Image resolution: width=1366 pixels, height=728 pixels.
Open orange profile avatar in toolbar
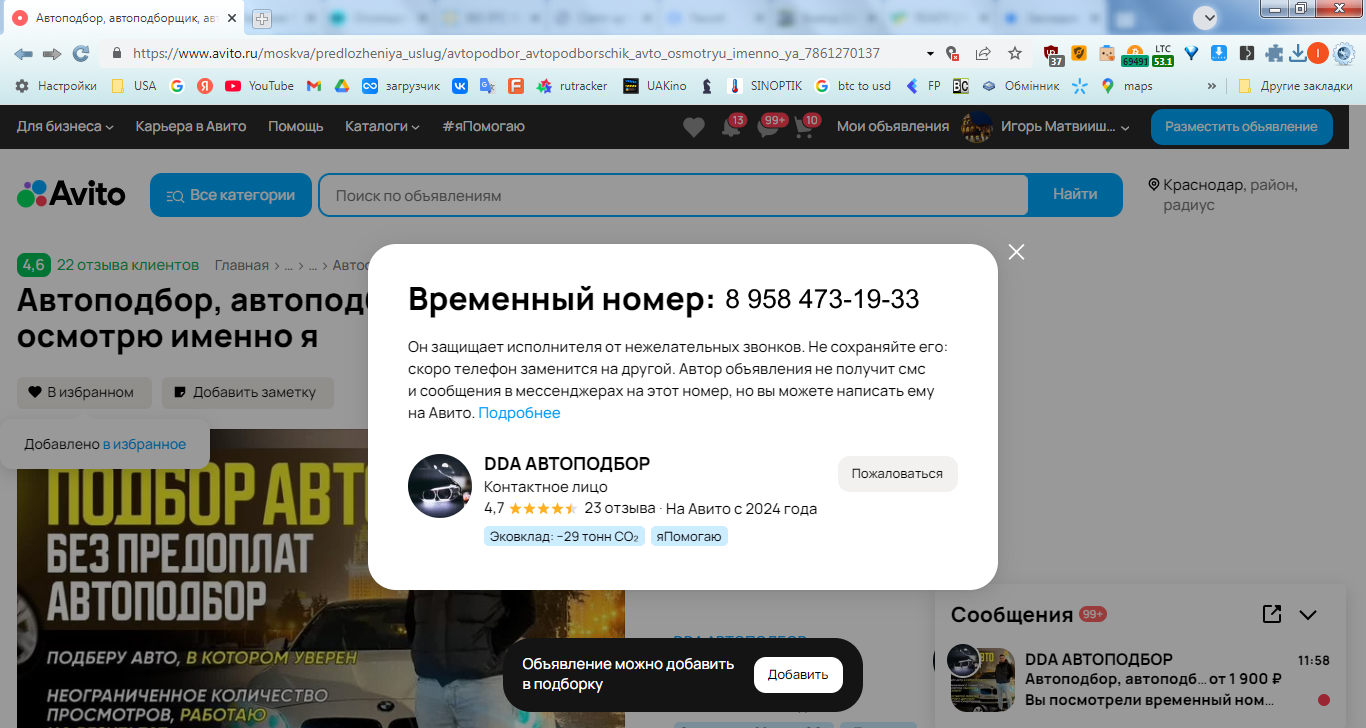pyautogui.click(x=1318, y=53)
